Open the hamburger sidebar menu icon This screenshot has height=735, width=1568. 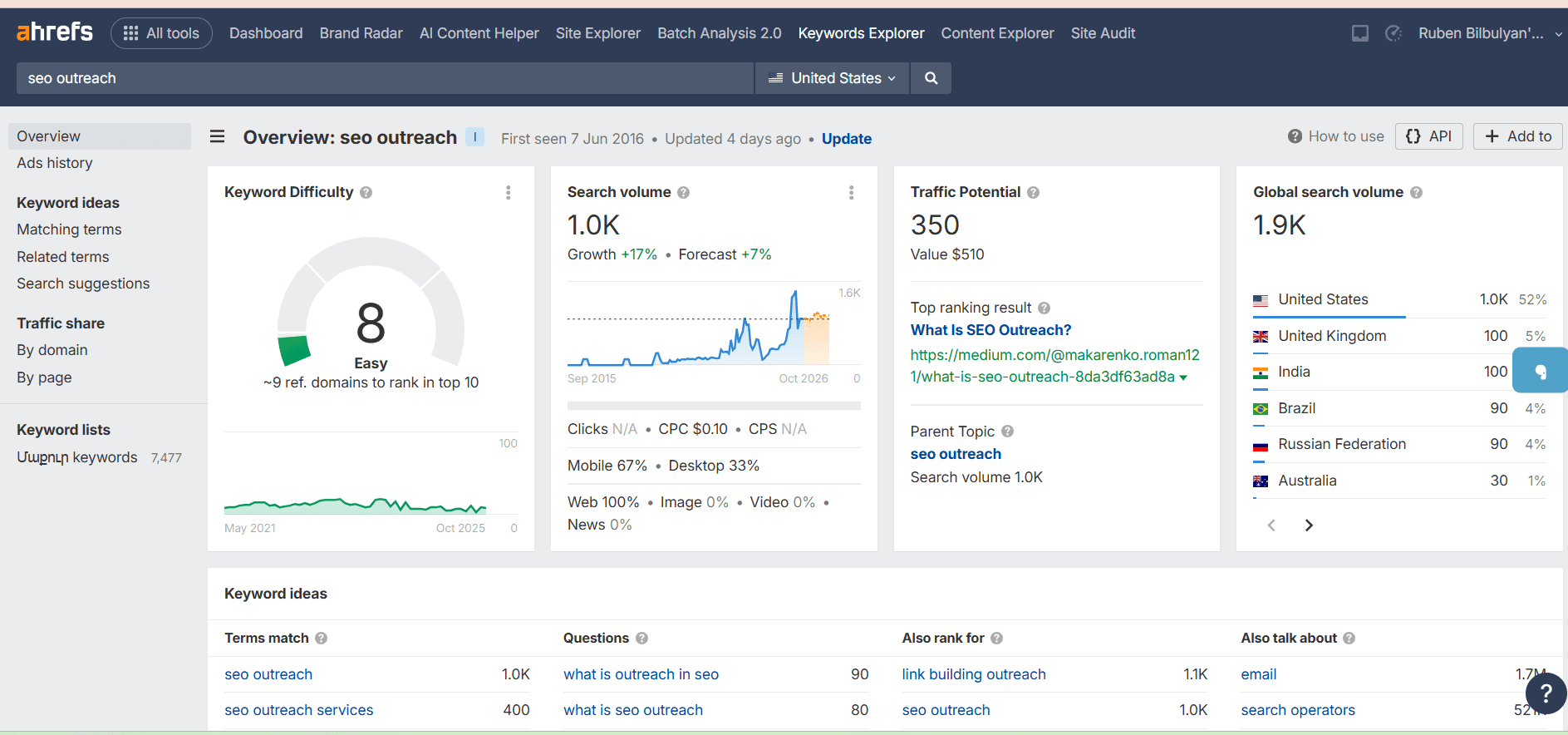218,136
